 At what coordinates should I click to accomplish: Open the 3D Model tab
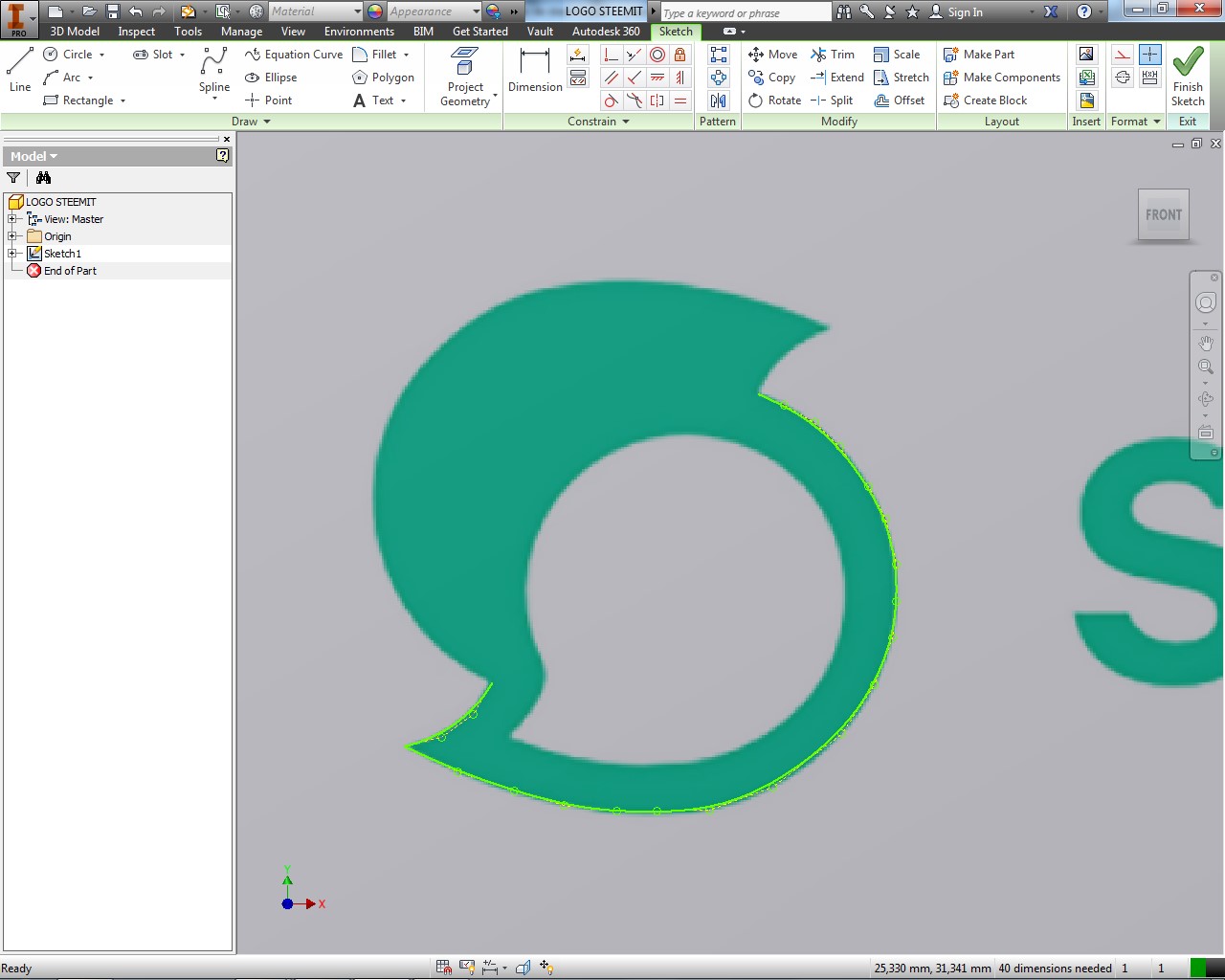coord(75,32)
